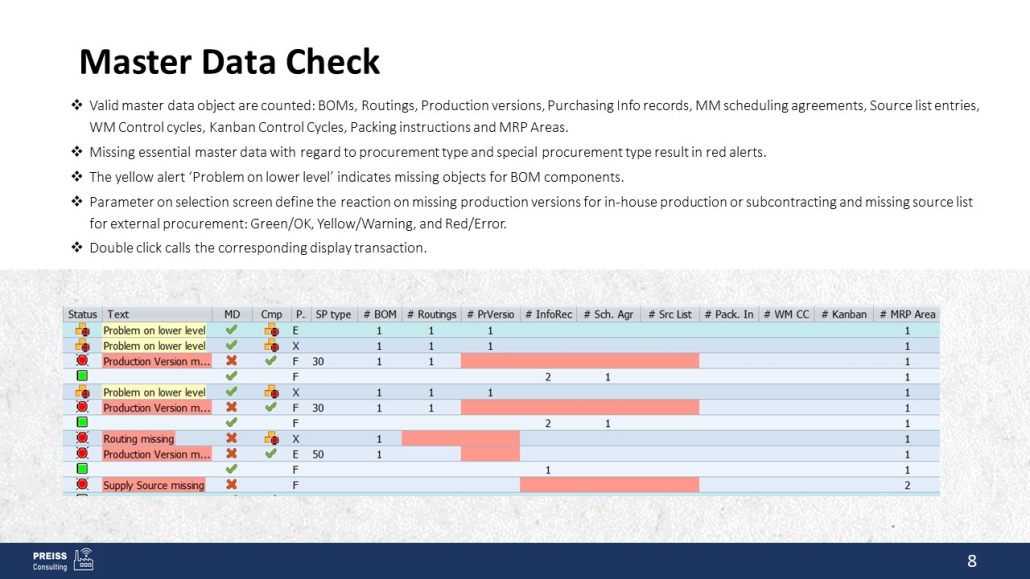Click Cmp warning icon in Routing missing row
The image size is (1030, 579).
point(270,439)
